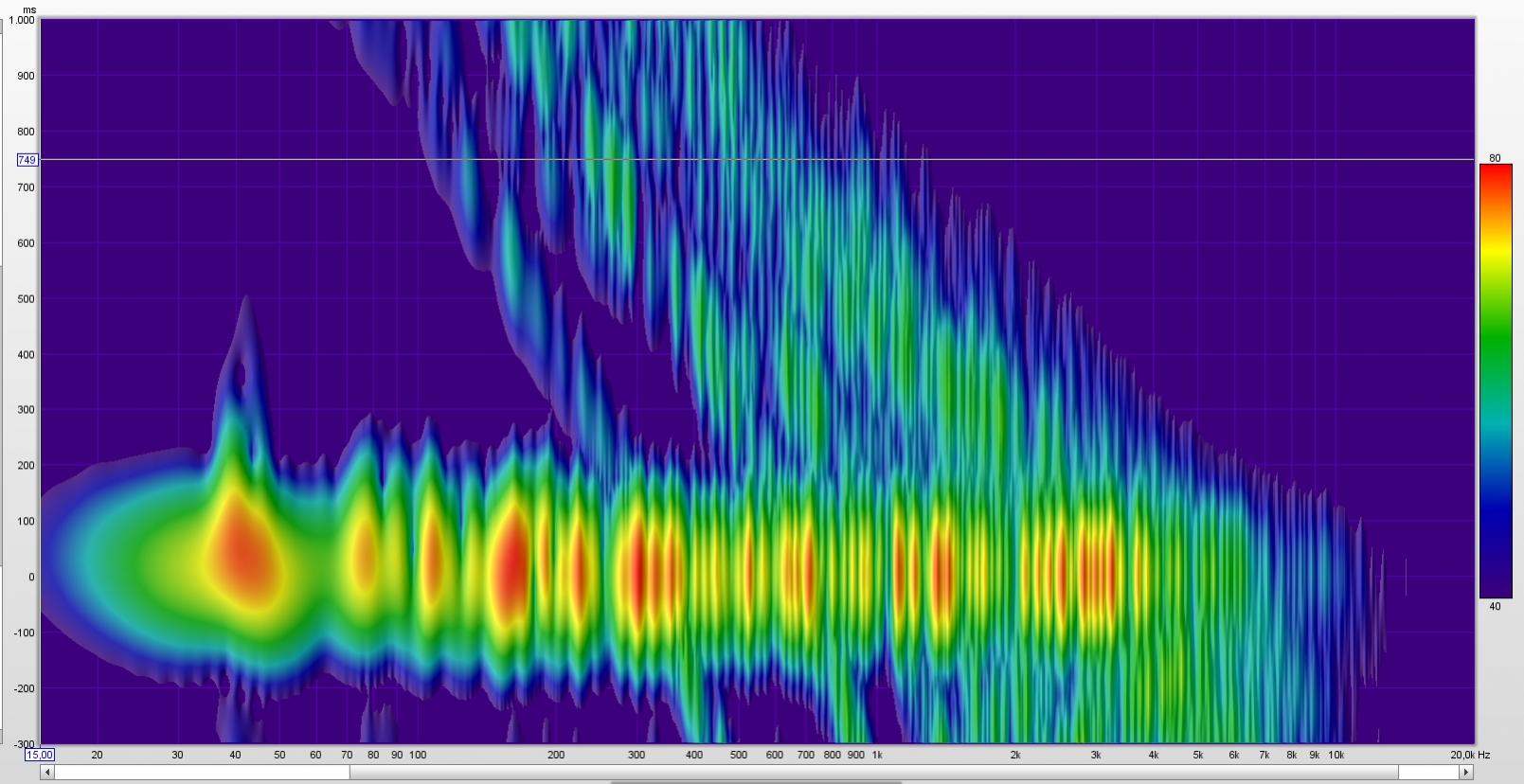Viewport: 1524px width, 784px height.
Task: Click the 80 color scale maximum value
Action: [1495, 158]
